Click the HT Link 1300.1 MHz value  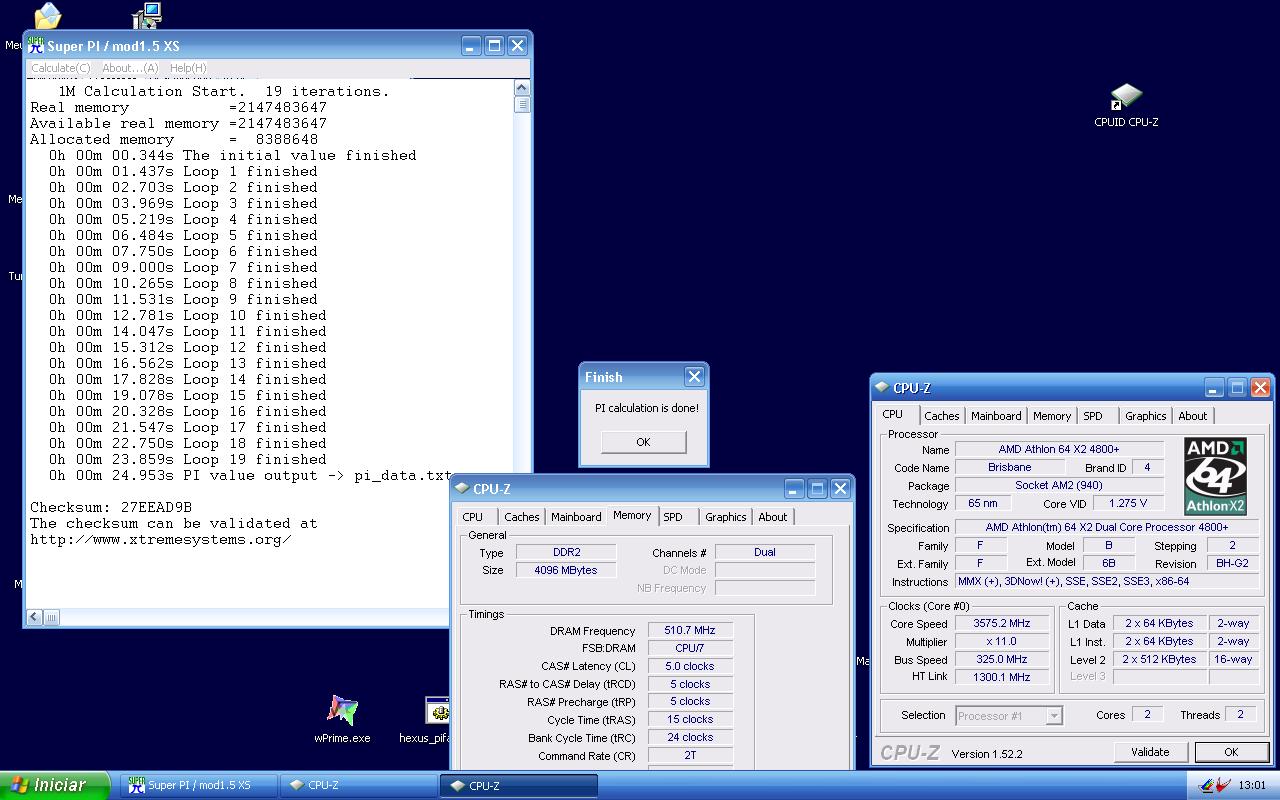coord(1001,677)
